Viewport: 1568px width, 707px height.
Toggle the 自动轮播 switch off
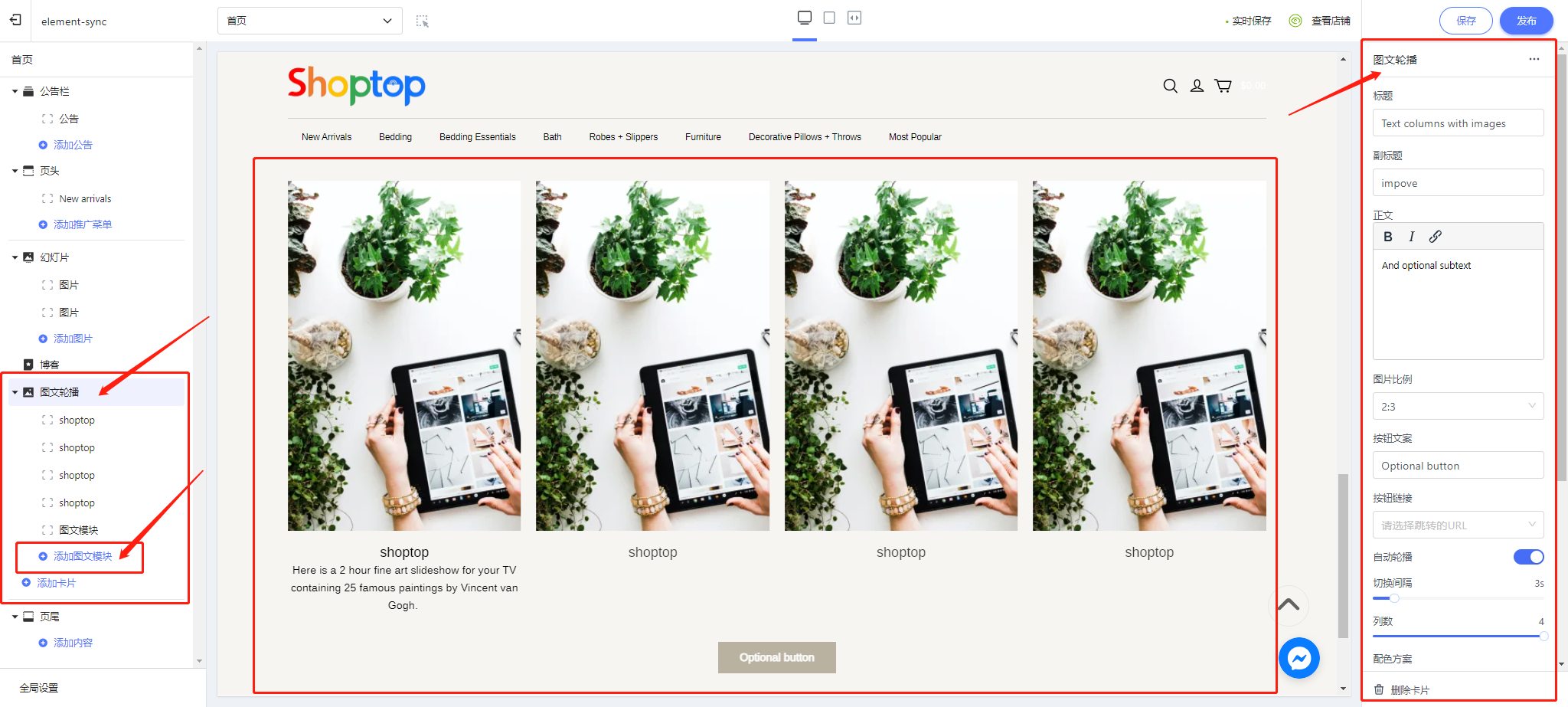point(1528,557)
